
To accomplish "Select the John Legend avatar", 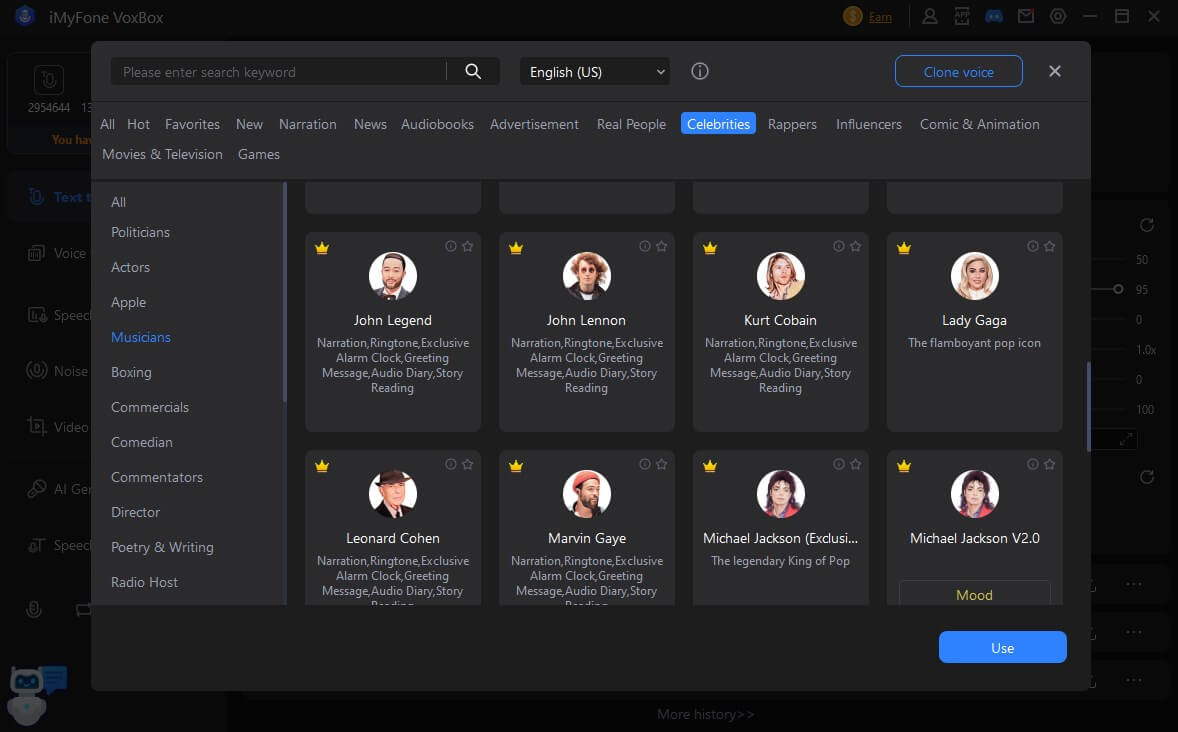I will coord(393,276).
